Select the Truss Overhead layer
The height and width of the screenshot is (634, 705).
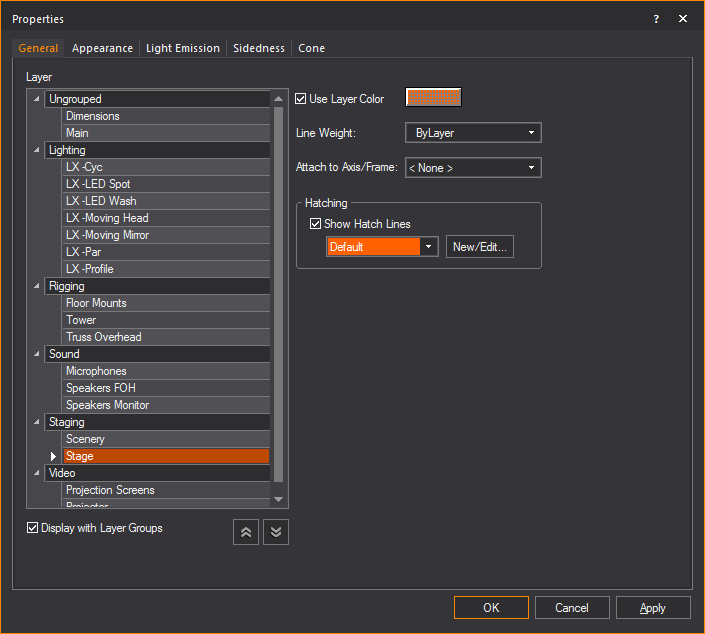tap(104, 337)
